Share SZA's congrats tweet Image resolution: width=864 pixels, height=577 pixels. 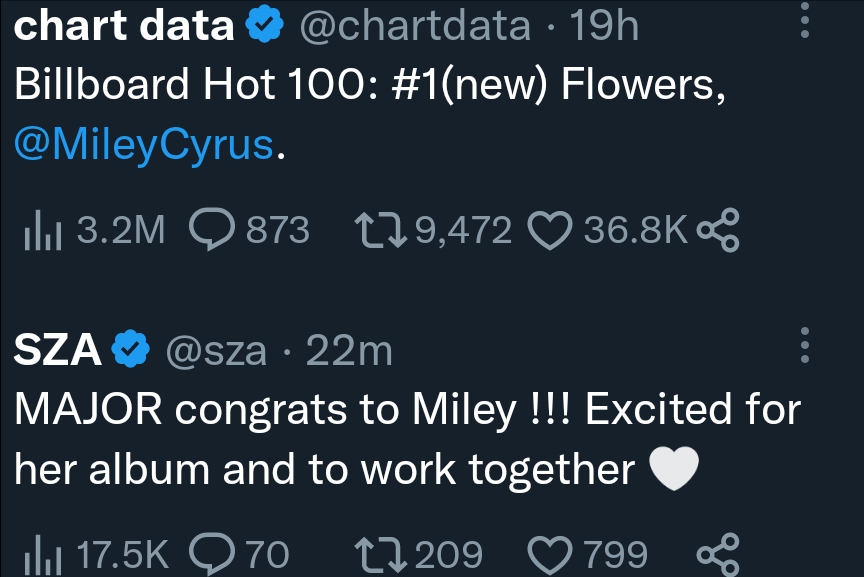tap(717, 554)
